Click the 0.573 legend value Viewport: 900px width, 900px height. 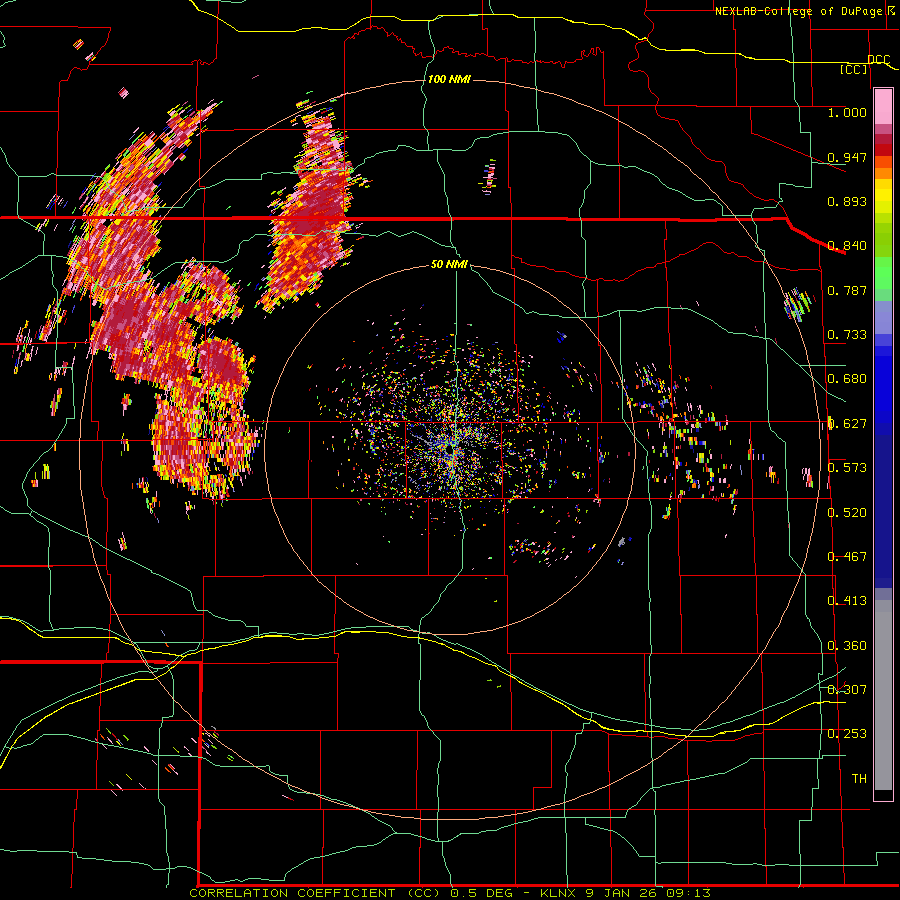[x=847, y=468]
